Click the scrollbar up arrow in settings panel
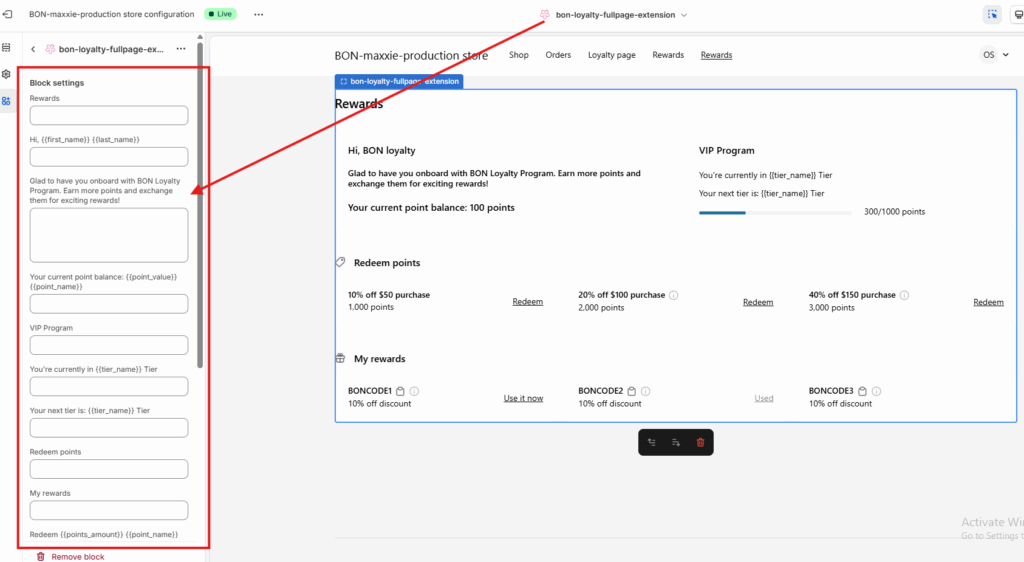 click(200, 37)
